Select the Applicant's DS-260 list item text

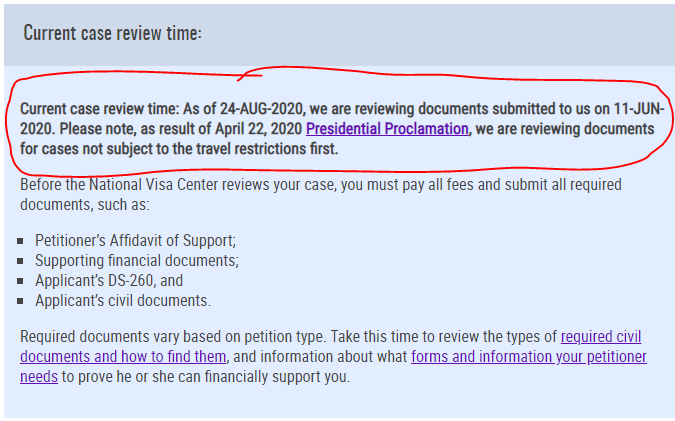[x=109, y=281]
